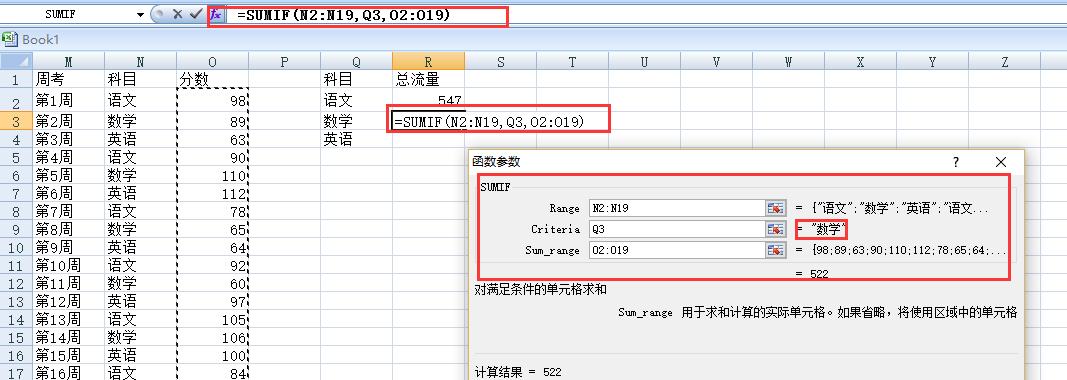Click the 总流量 header cell

point(429,80)
